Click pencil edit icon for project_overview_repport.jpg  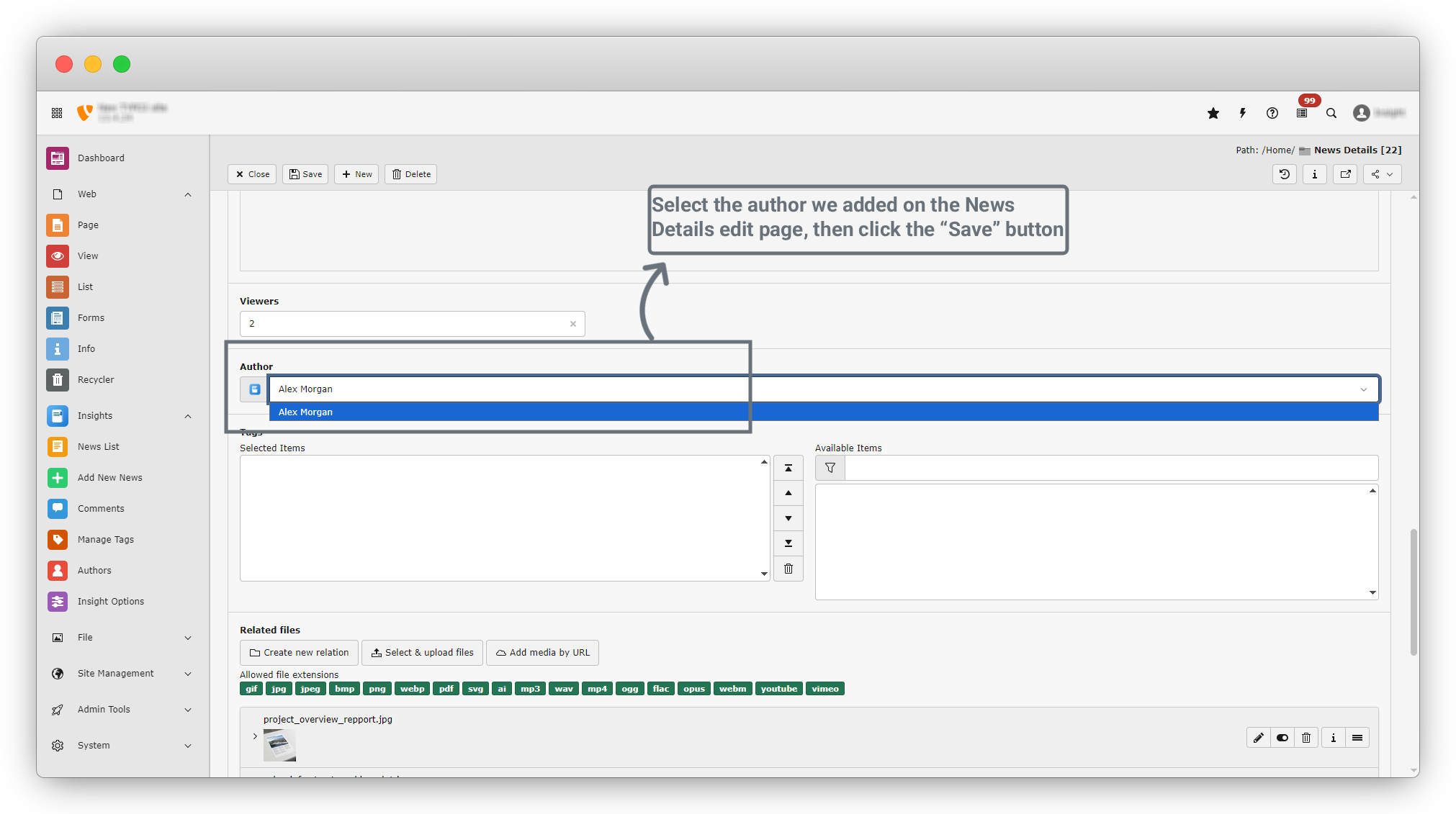tap(1259, 738)
